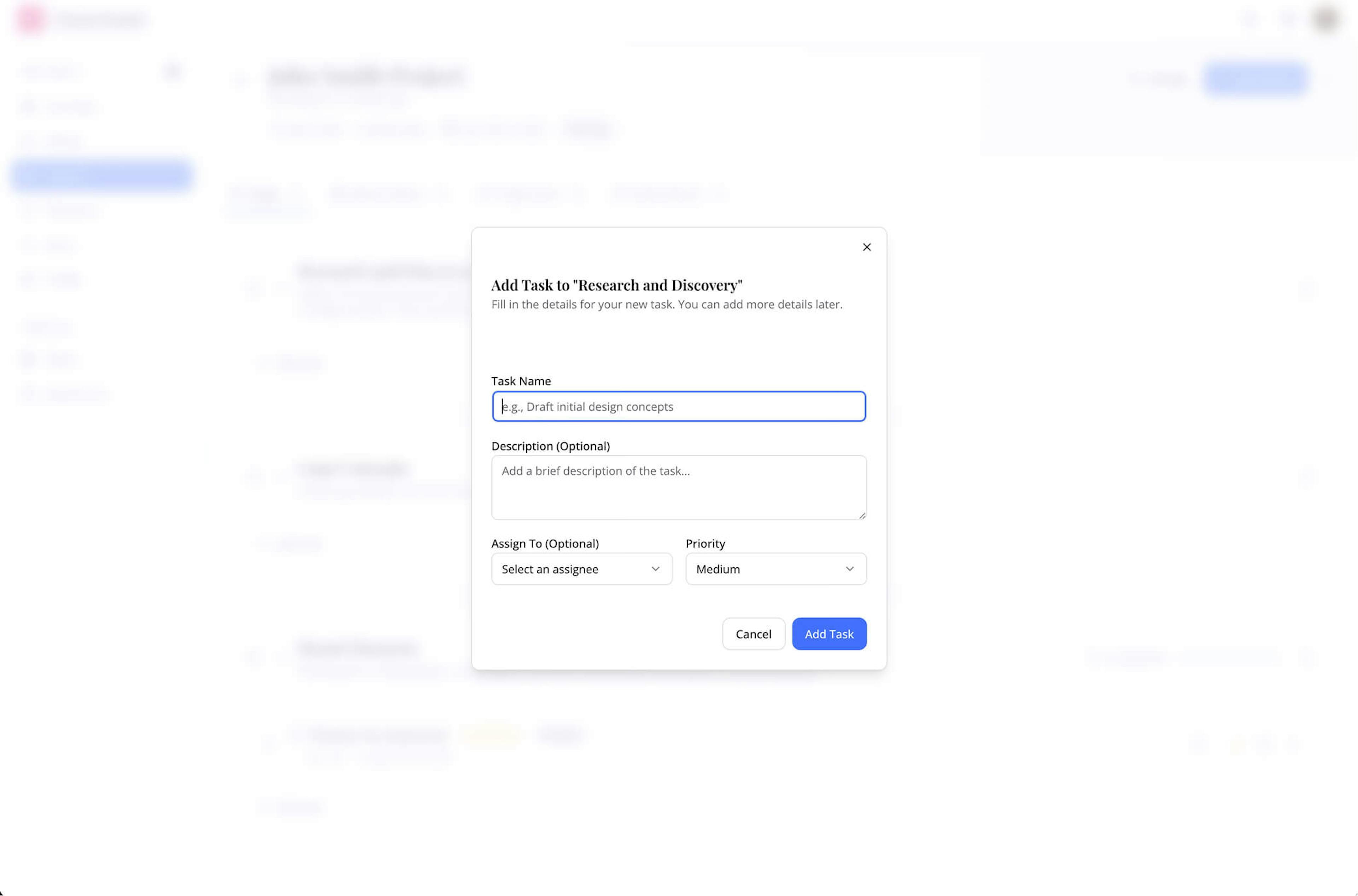Image resolution: width=1358 pixels, height=896 pixels.
Task: Click the chevron inside Select an assignee box
Action: (x=655, y=569)
